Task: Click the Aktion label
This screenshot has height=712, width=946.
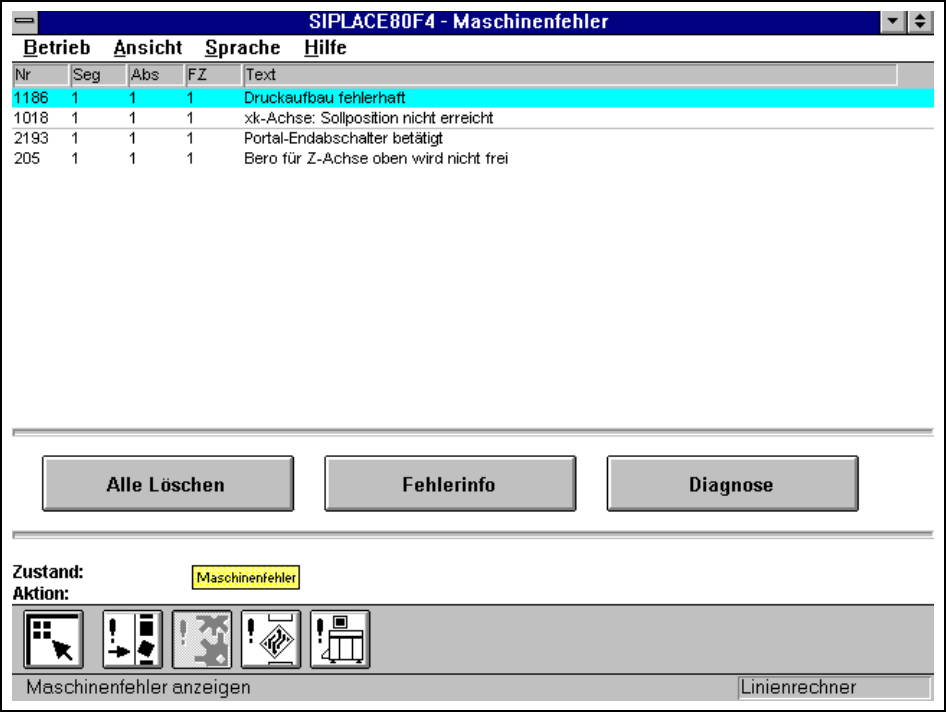Action: [x=41, y=594]
